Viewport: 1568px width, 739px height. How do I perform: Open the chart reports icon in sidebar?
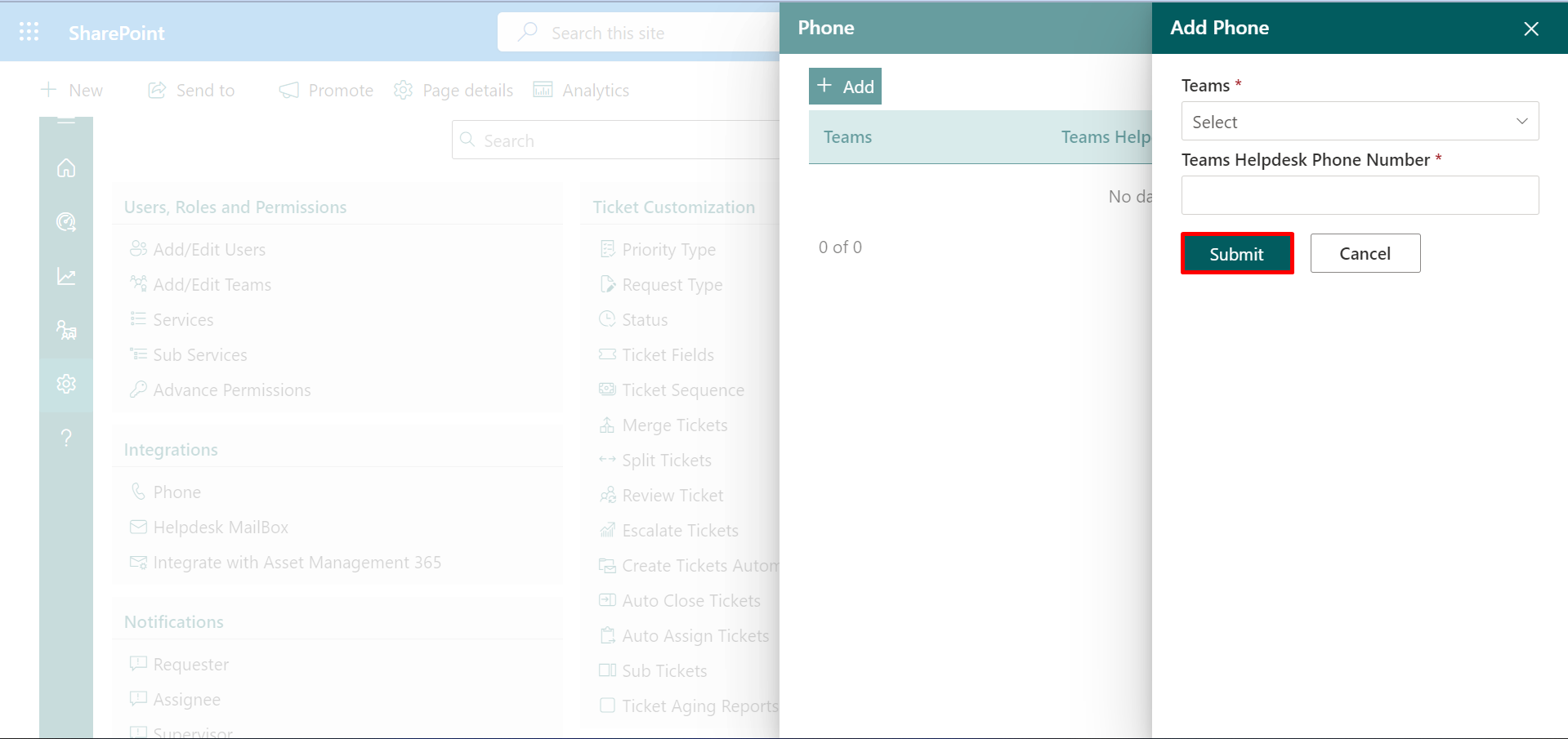66,276
